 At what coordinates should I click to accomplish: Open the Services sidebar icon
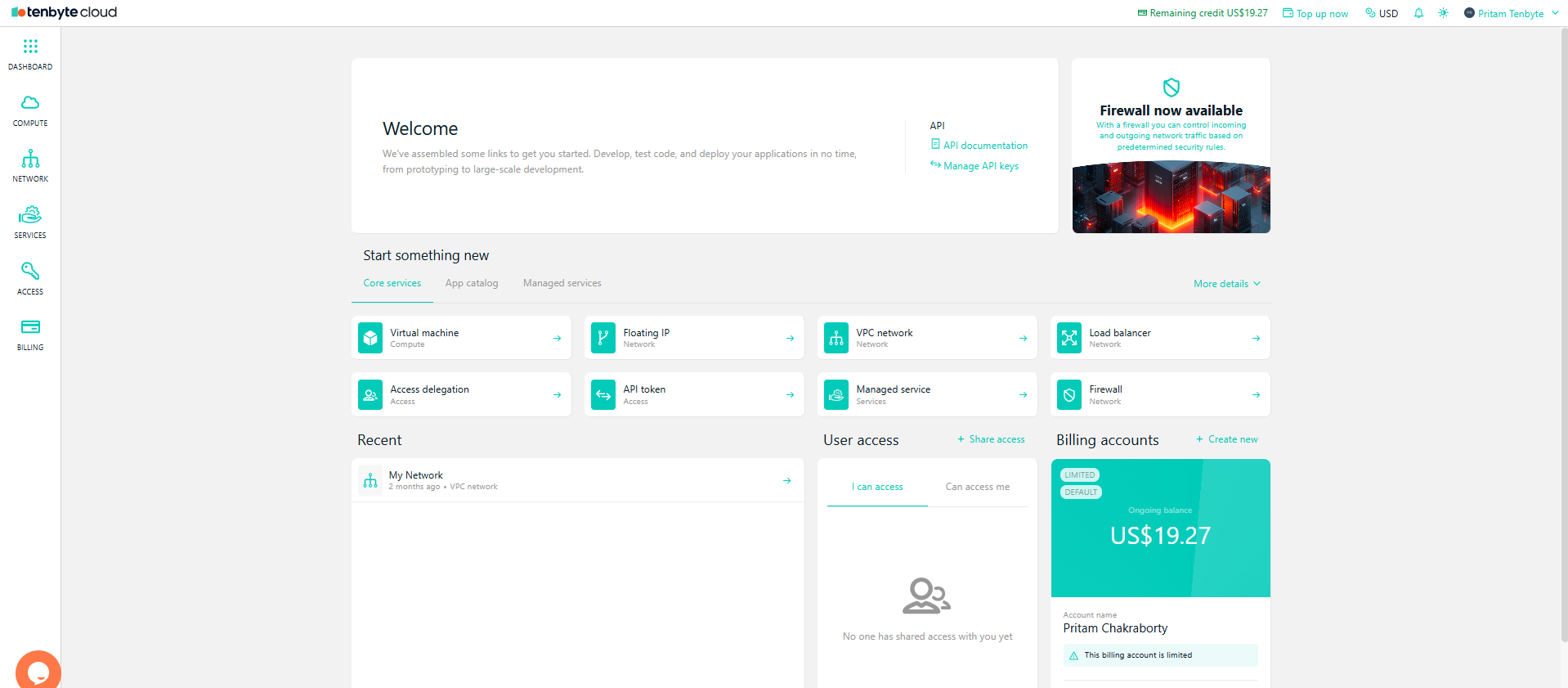pyautogui.click(x=30, y=214)
